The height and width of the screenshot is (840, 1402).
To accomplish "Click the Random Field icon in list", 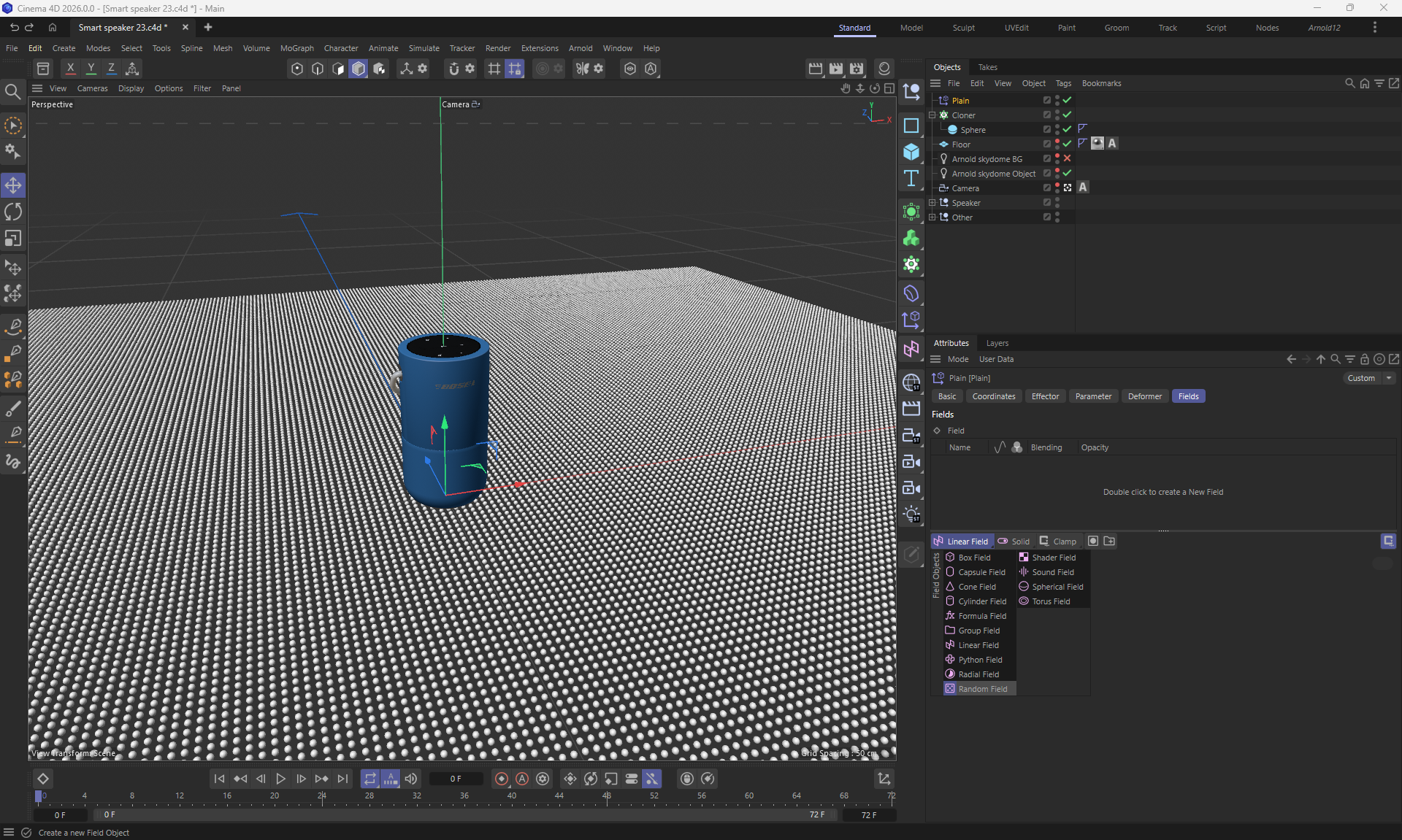I will click(950, 689).
